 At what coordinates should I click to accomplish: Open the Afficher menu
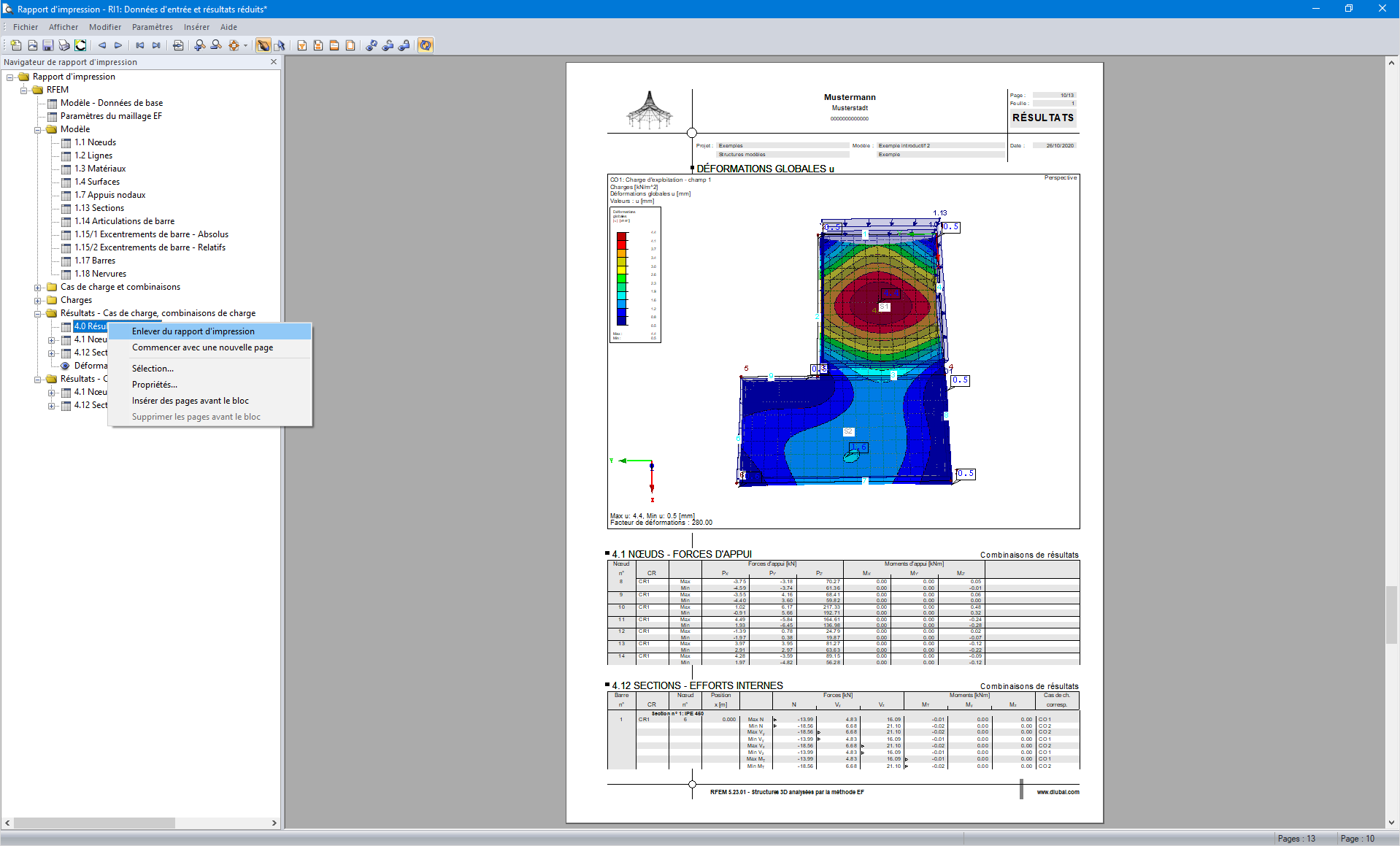pyautogui.click(x=64, y=27)
